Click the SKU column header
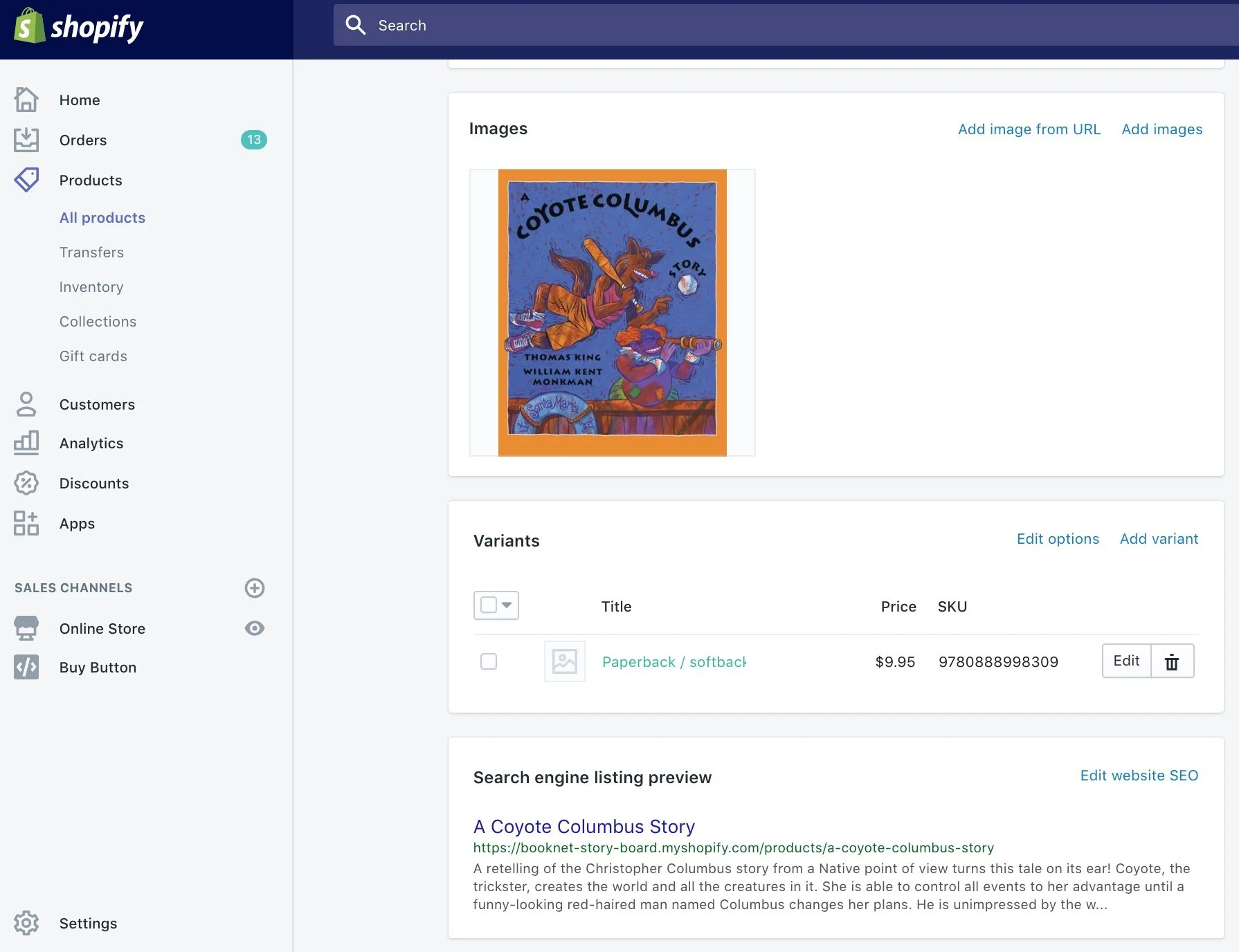Image resolution: width=1239 pixels, height=952 pixels. pyautogui.click(x=952, y=607)
